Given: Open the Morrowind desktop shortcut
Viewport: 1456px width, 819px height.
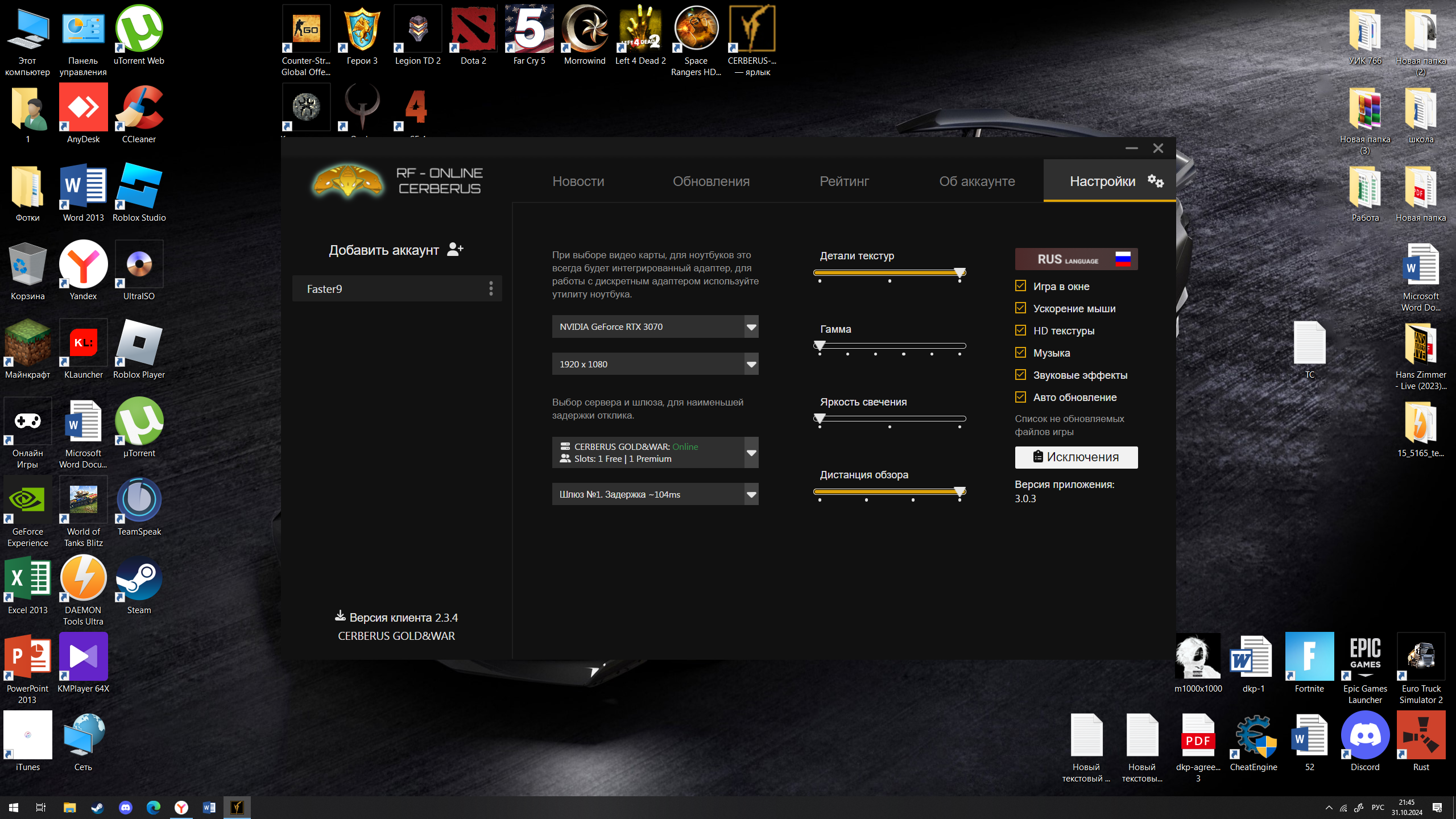Looking at the screenshot, I should [x=585, y=35].
